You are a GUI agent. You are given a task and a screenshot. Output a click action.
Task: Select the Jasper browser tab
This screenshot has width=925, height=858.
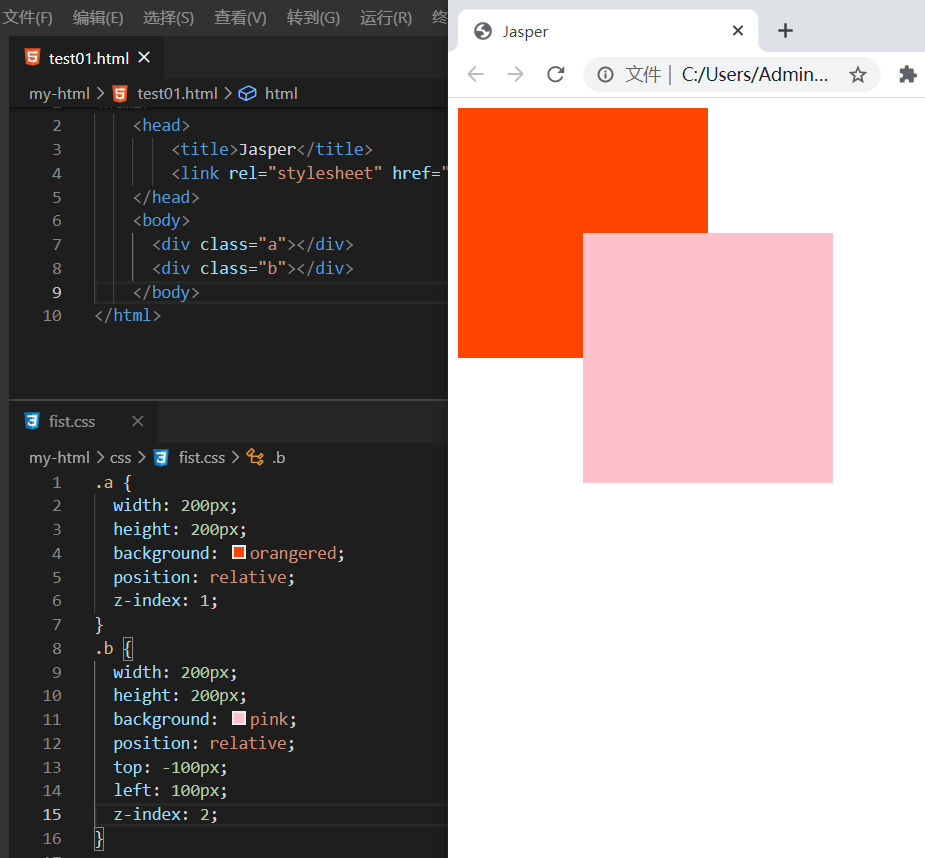tap(606, 31)
